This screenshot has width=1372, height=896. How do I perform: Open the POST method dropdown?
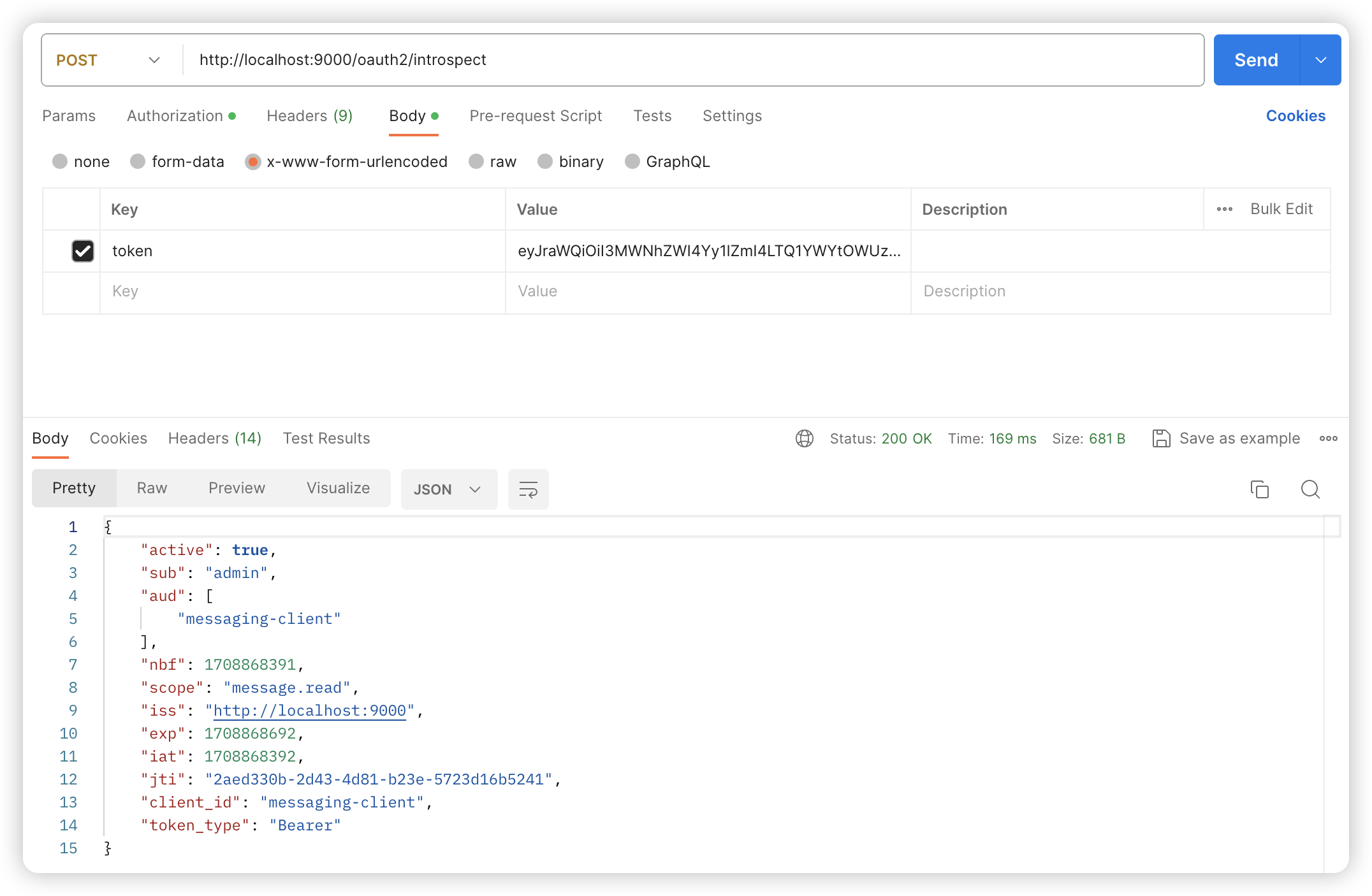point(108,60)
